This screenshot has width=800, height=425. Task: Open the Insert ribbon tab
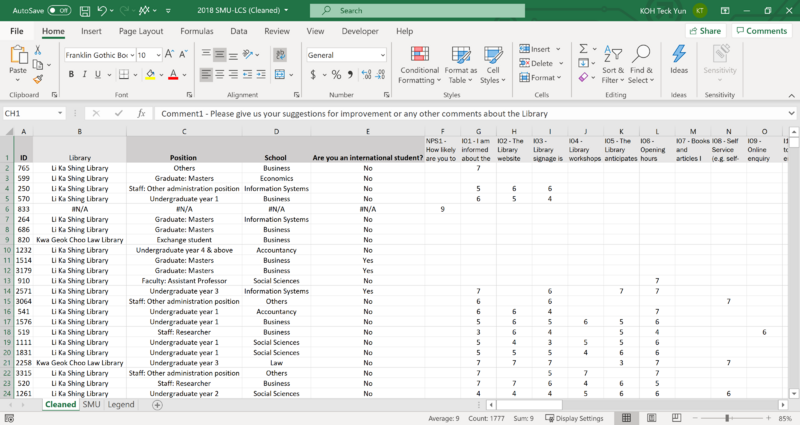pos(91,31)
